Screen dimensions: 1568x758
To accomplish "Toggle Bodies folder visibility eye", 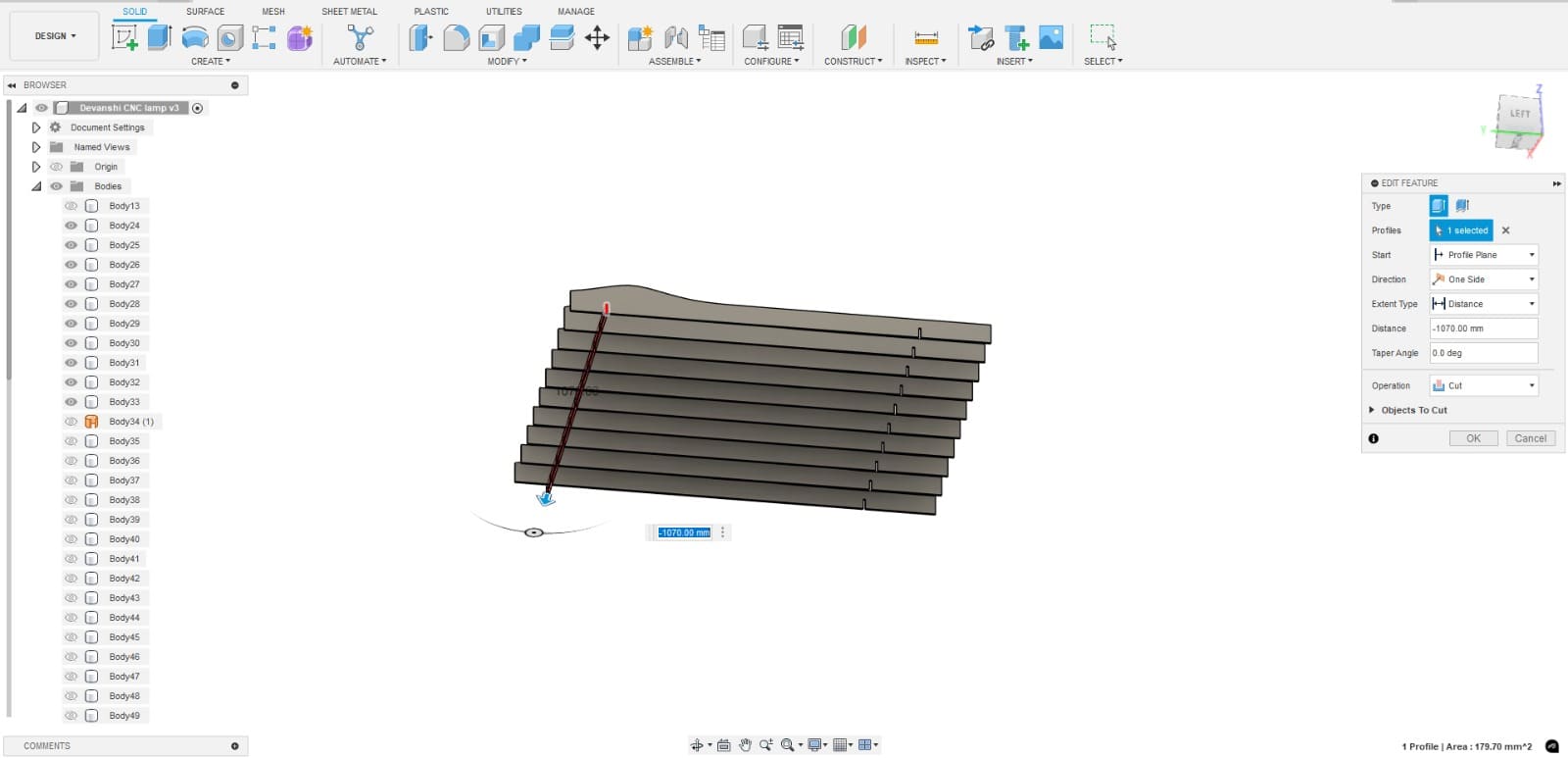I will click(x=56, y=186).
